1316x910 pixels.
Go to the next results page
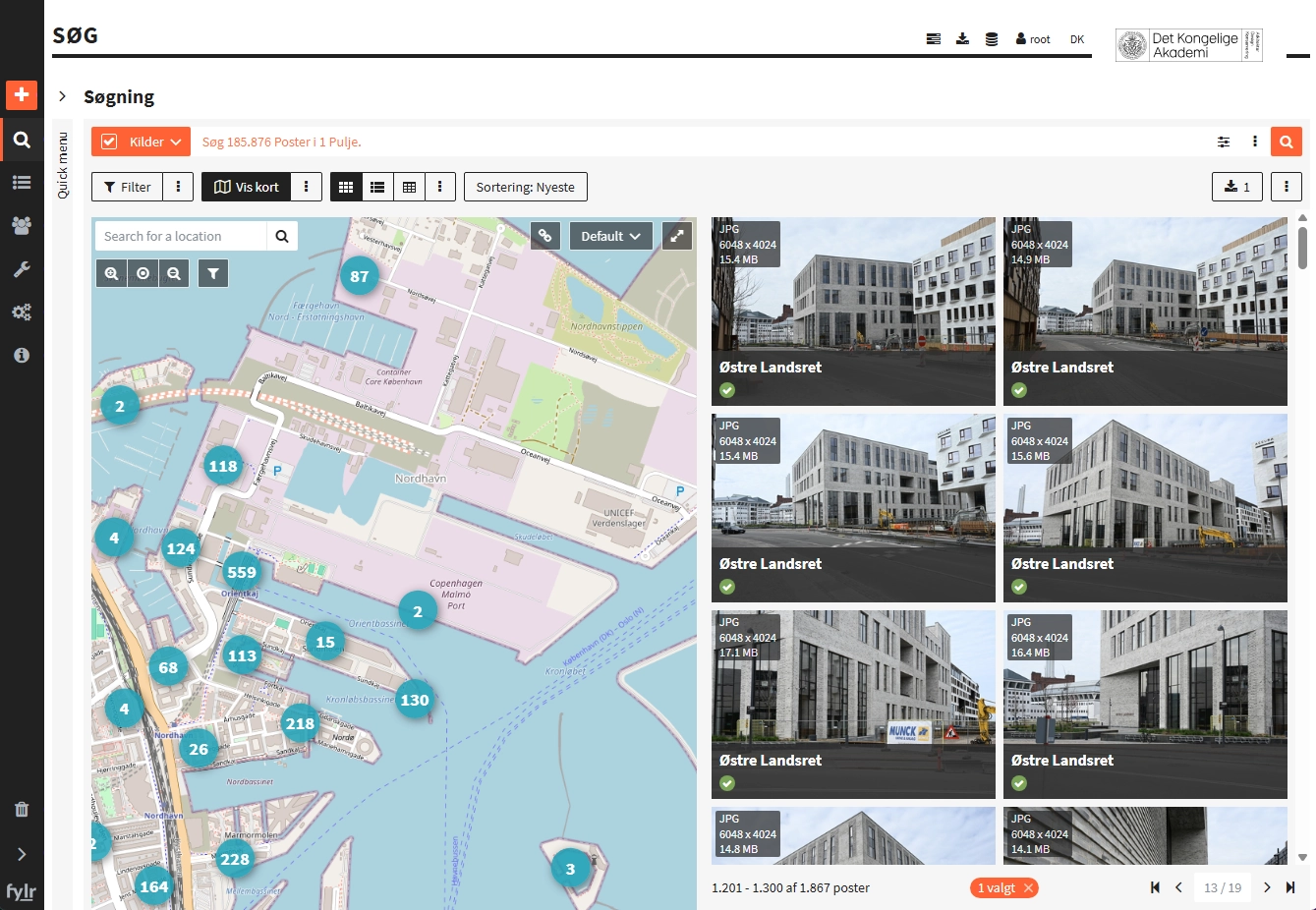[x=1267, y=887]
